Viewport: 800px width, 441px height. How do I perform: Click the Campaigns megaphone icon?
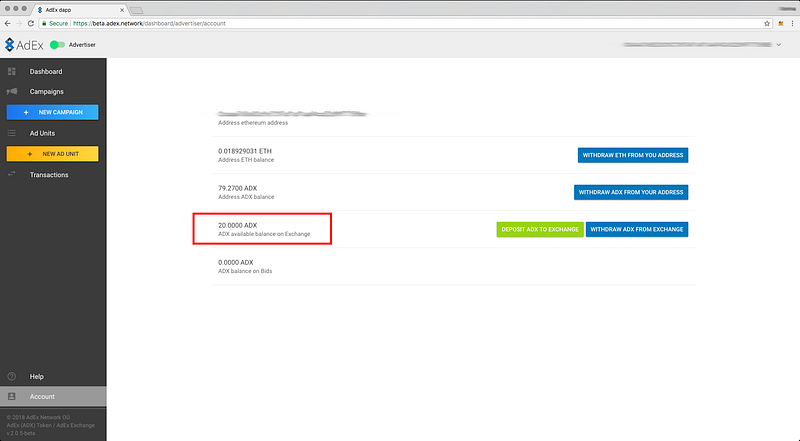click(12, 91)
